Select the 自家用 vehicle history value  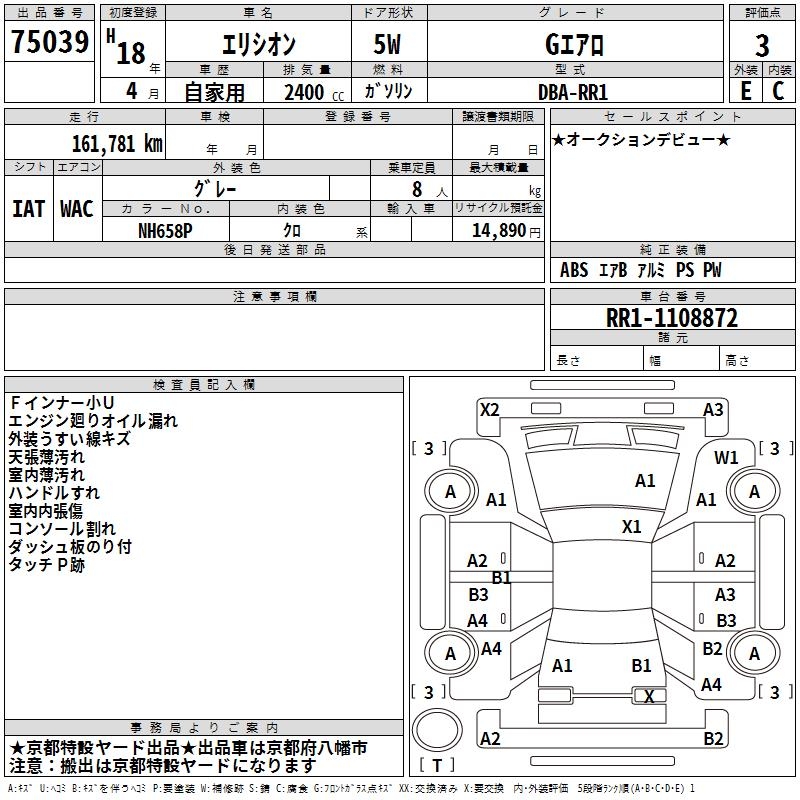click(x=214, y=92)
